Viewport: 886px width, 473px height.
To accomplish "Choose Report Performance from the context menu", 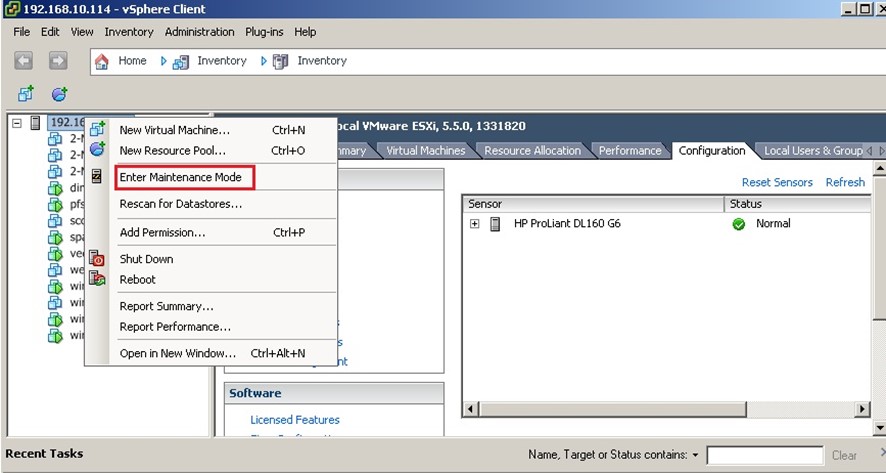I will [211, 327].
